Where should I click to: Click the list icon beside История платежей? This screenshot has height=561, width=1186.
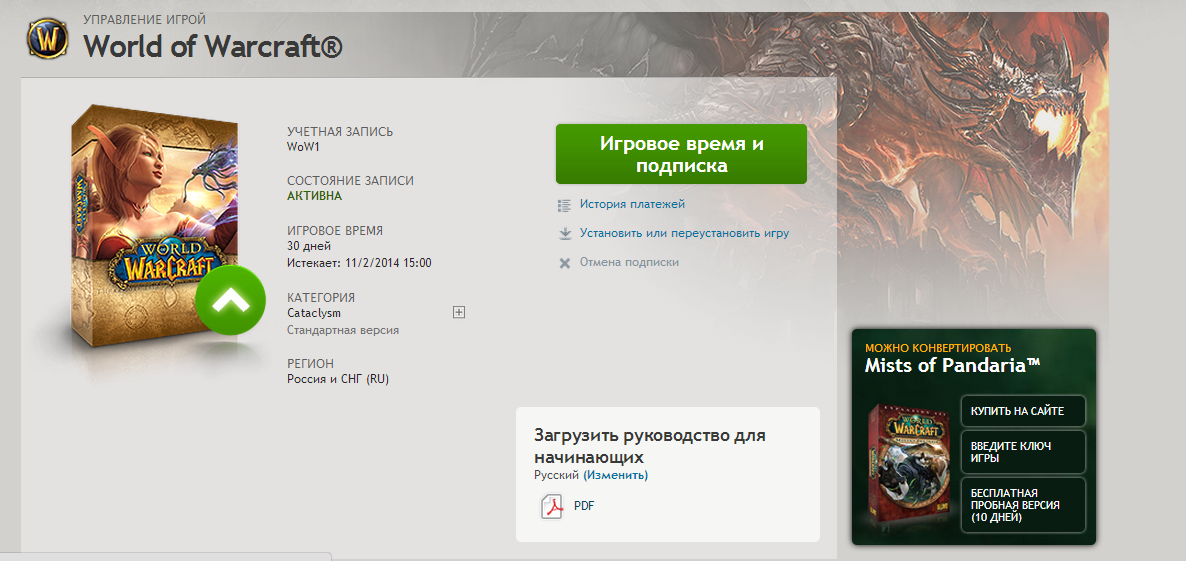point(564,205)
